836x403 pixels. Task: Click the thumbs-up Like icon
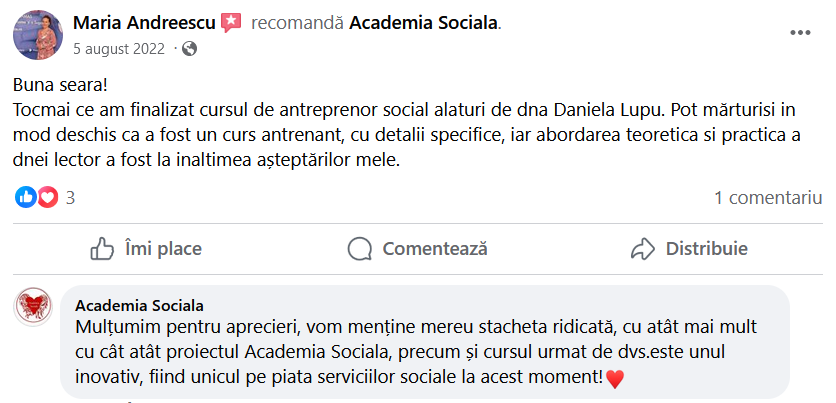[102, 248]
